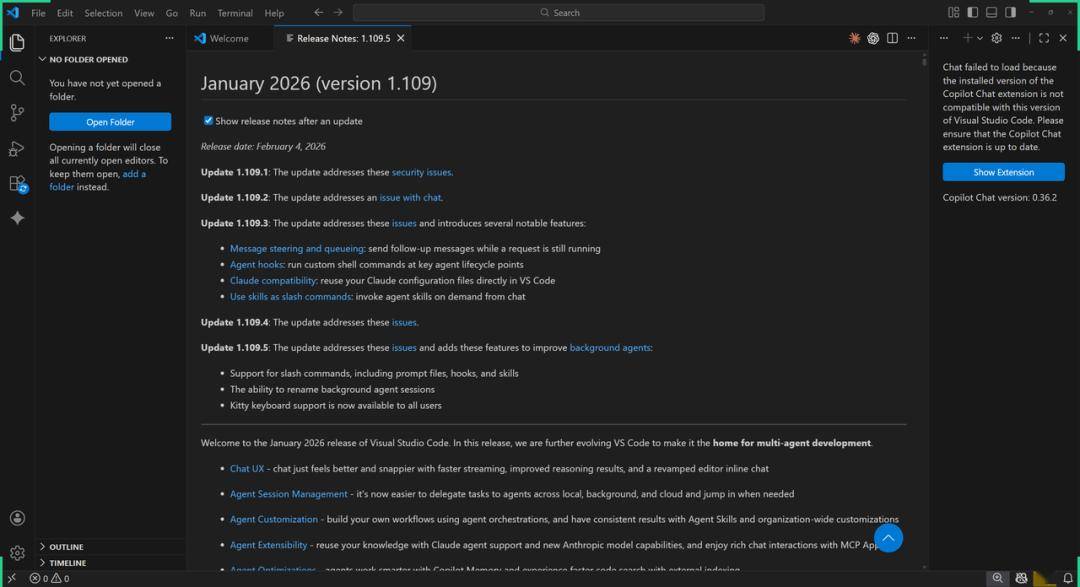Toggle the primary side bar visibility
This screenshot has height=587, width=1080.
click(x=972, y=13)
